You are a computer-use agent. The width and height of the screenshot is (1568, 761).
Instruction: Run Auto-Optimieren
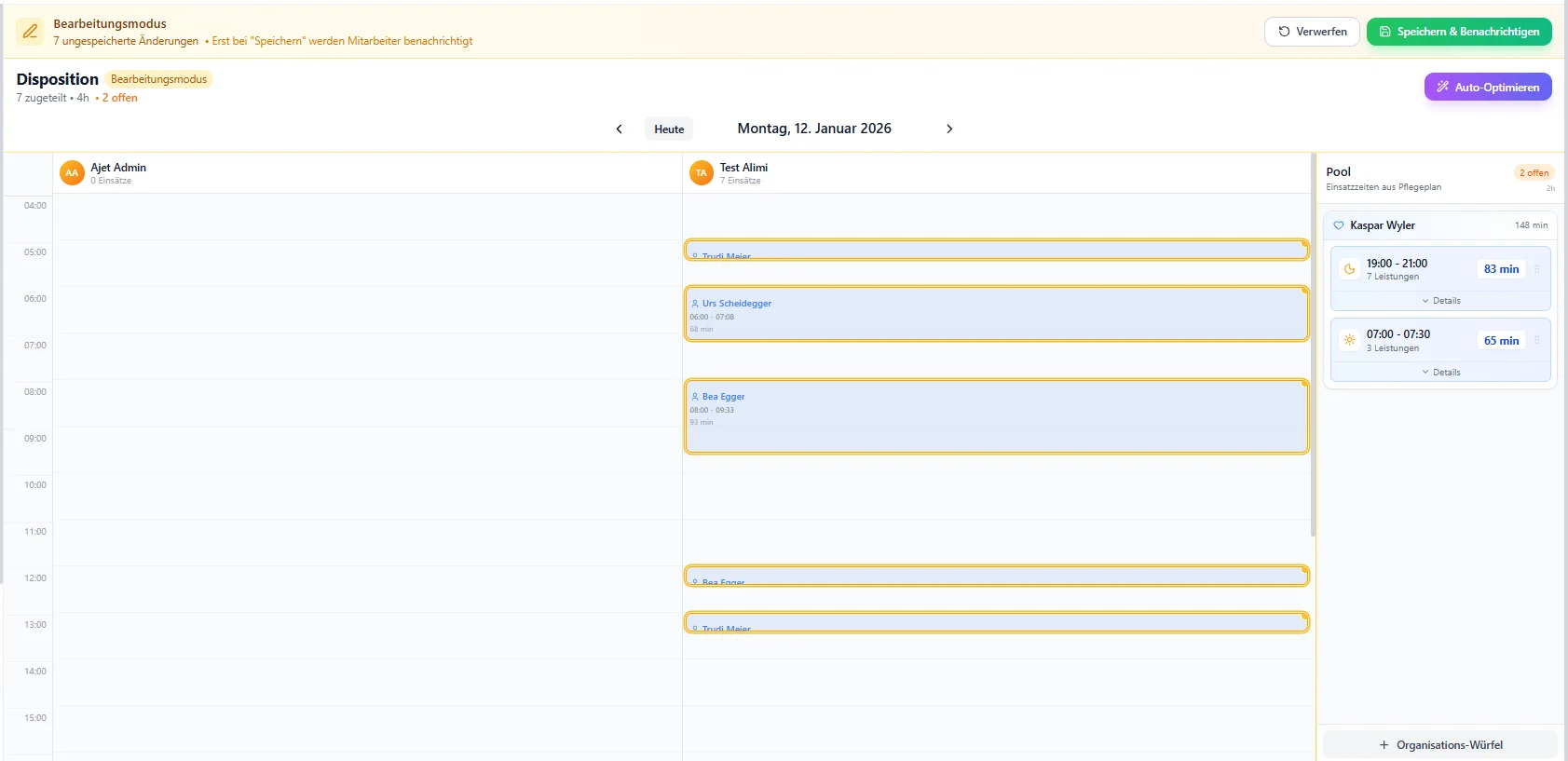tap(1488, 87)
